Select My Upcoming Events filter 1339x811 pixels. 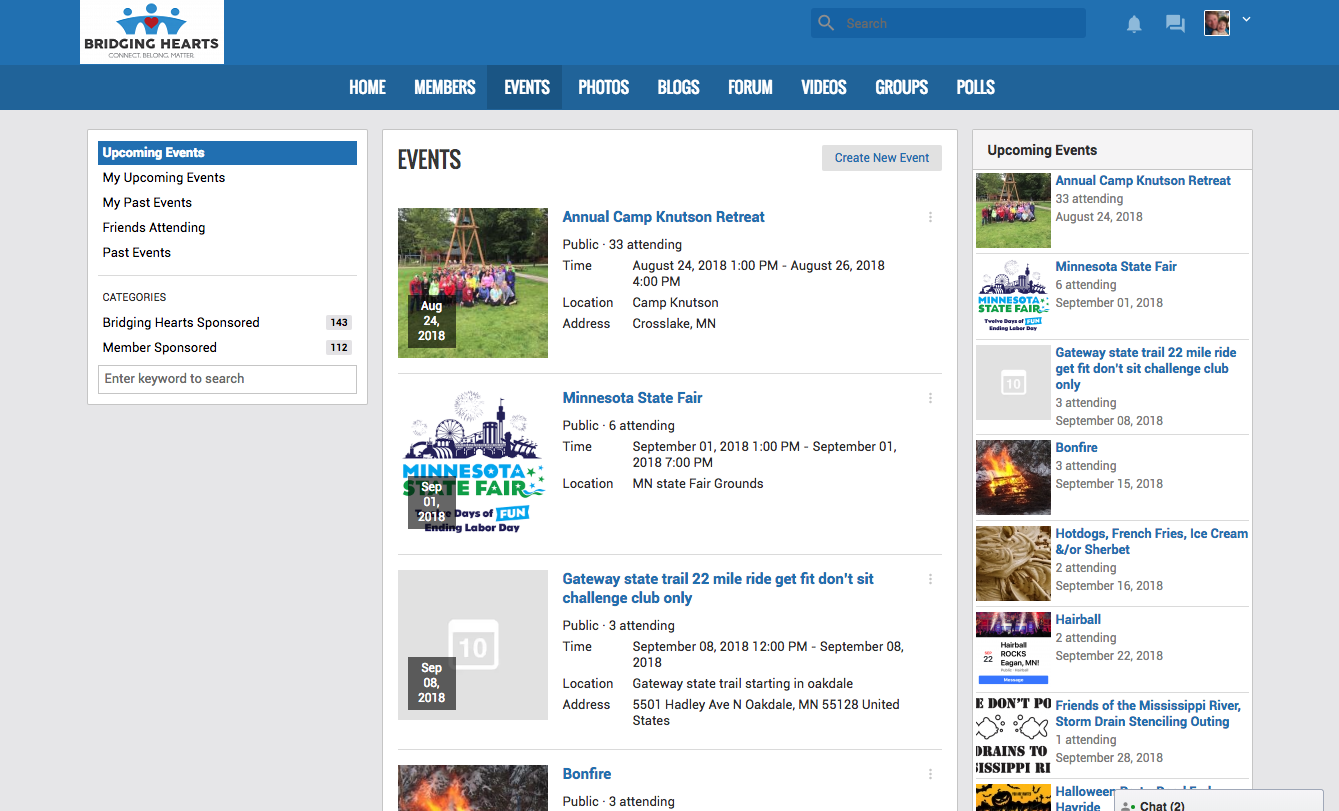tap(164, 178)
